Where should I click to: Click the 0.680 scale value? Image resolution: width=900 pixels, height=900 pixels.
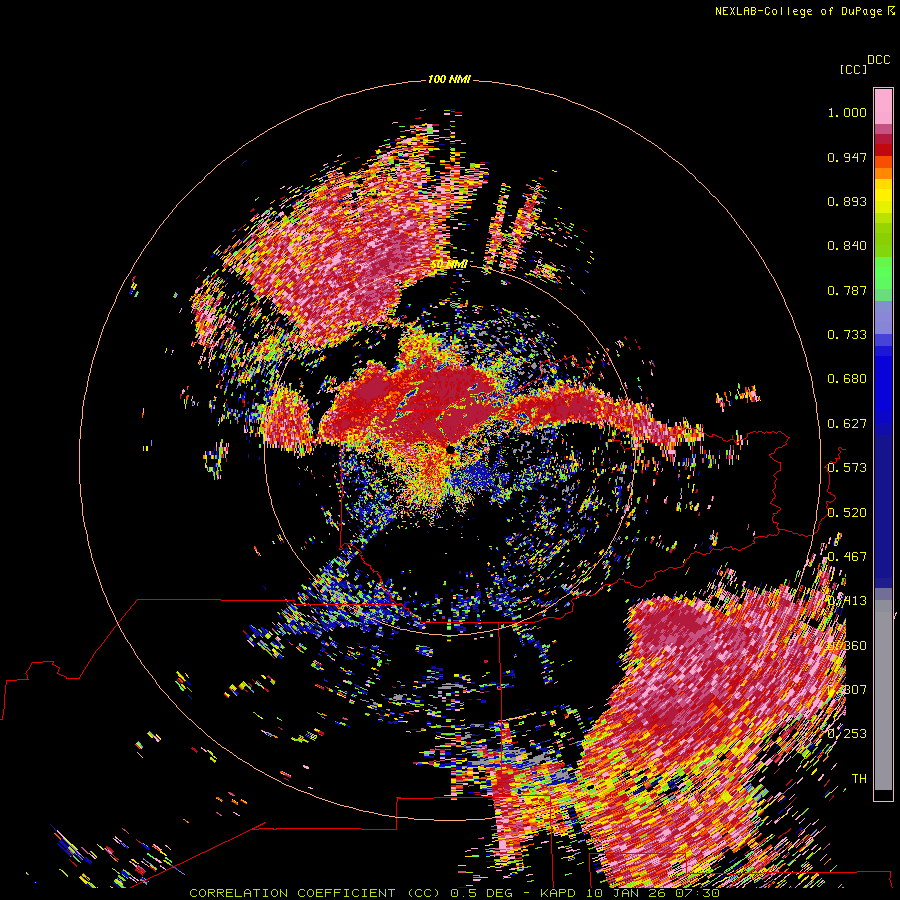pyautogui.click(x=847, y=379)
